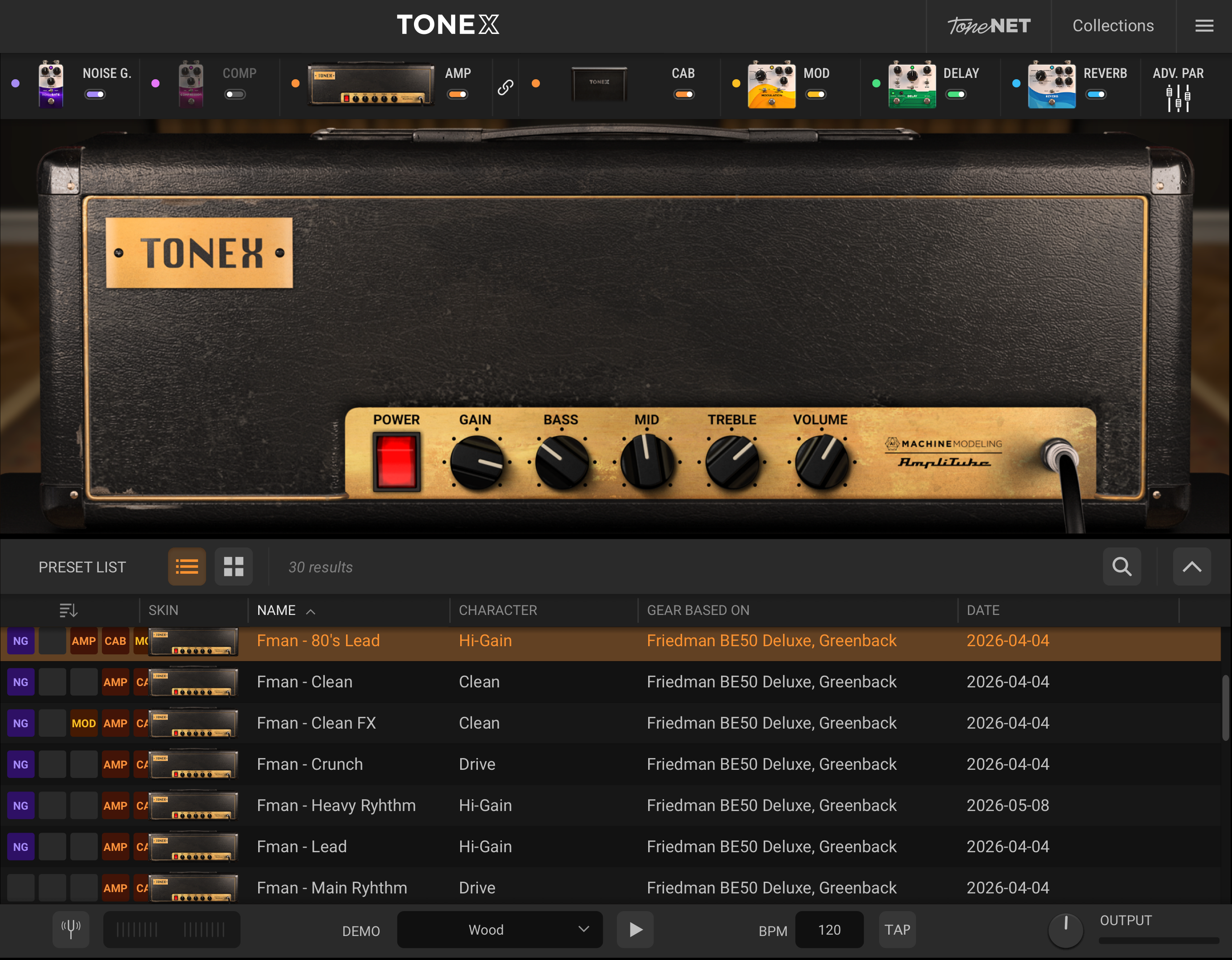Select preset Fman - Lead
The width and height of the screenshot is (1232, 960).
(611, 847)
